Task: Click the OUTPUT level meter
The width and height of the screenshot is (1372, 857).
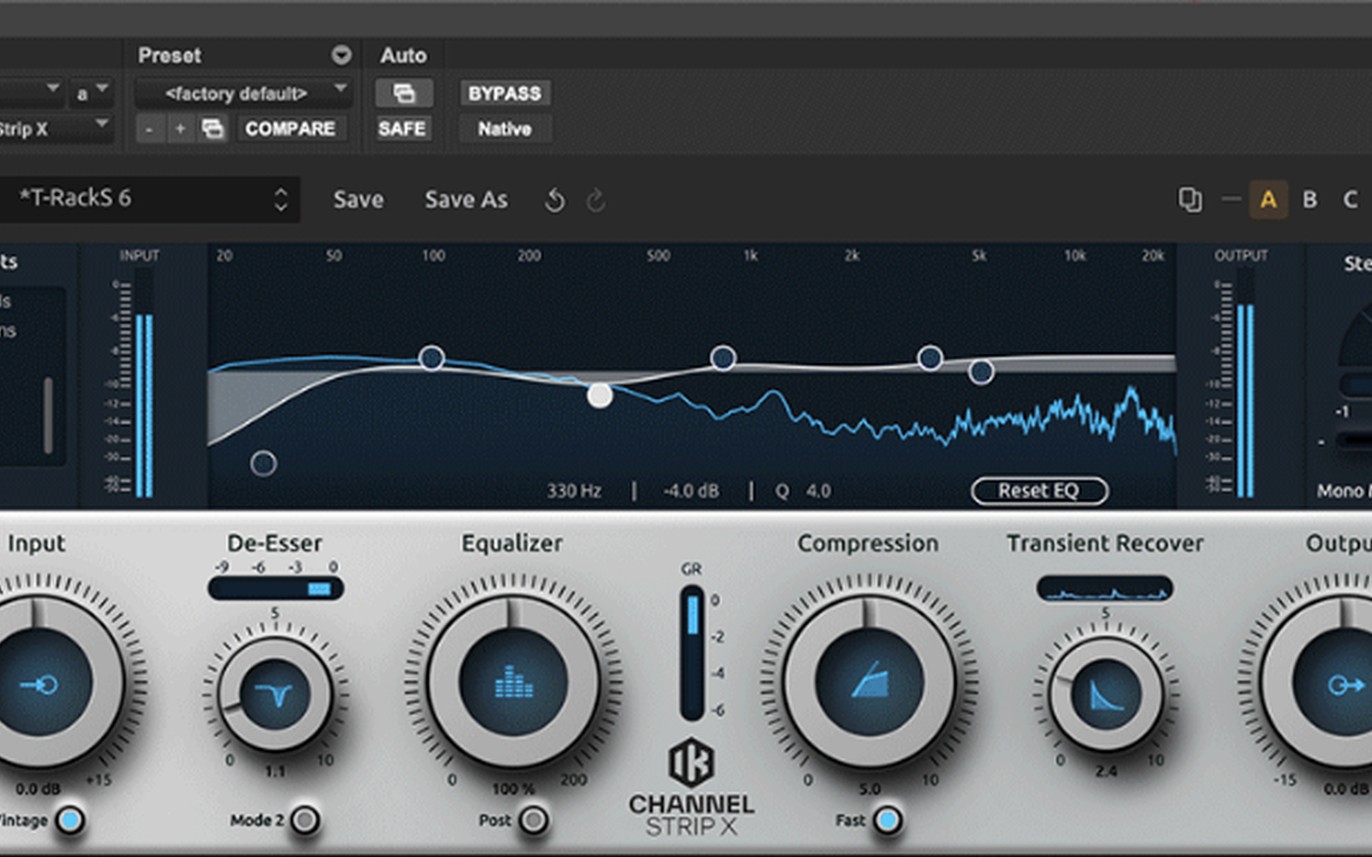Action: click(x=1245, y=384)
